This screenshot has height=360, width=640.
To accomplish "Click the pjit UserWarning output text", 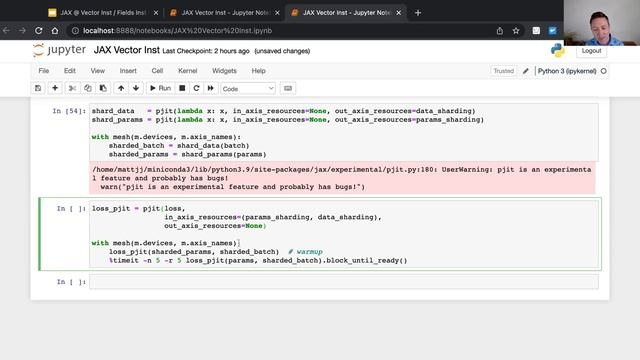I will point(342,178).
